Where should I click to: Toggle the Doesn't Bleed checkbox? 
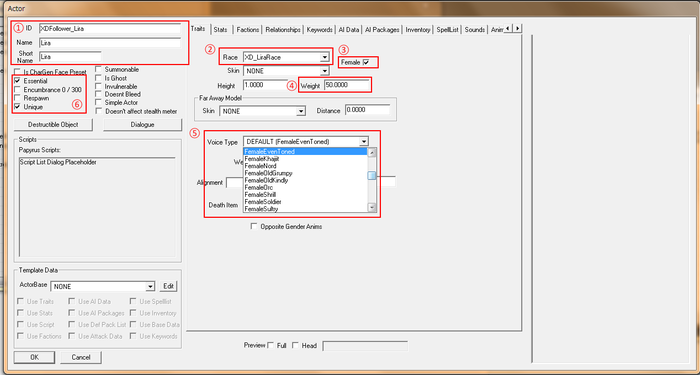99,95
